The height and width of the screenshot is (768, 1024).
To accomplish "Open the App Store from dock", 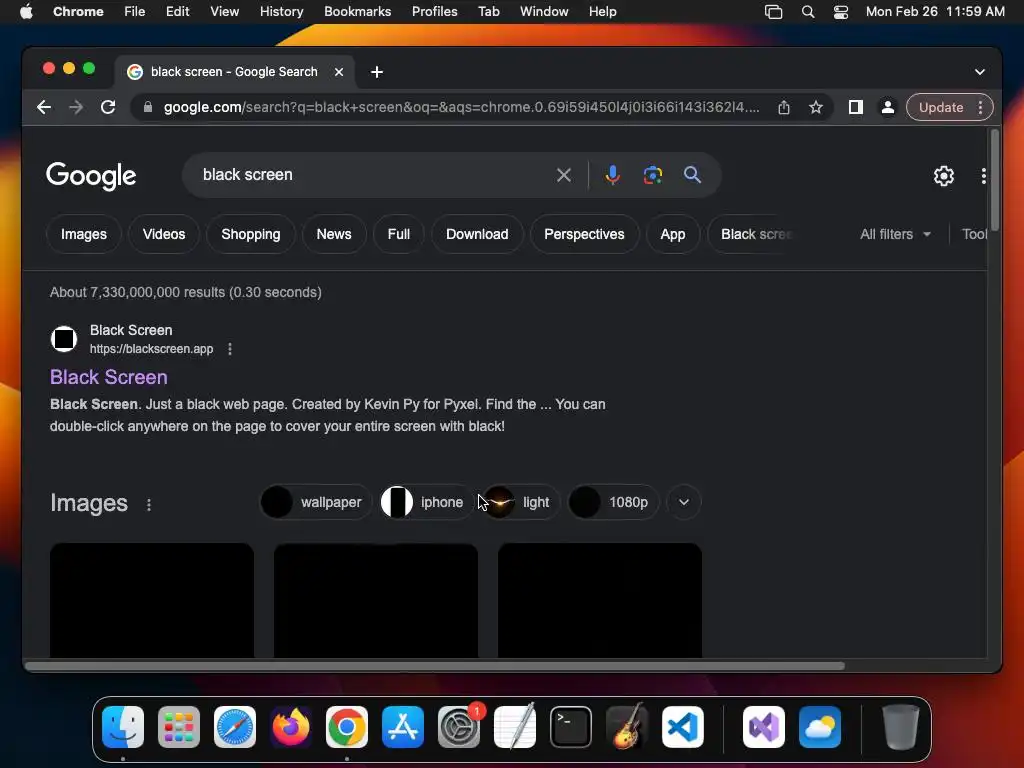I will pos(402,727).
